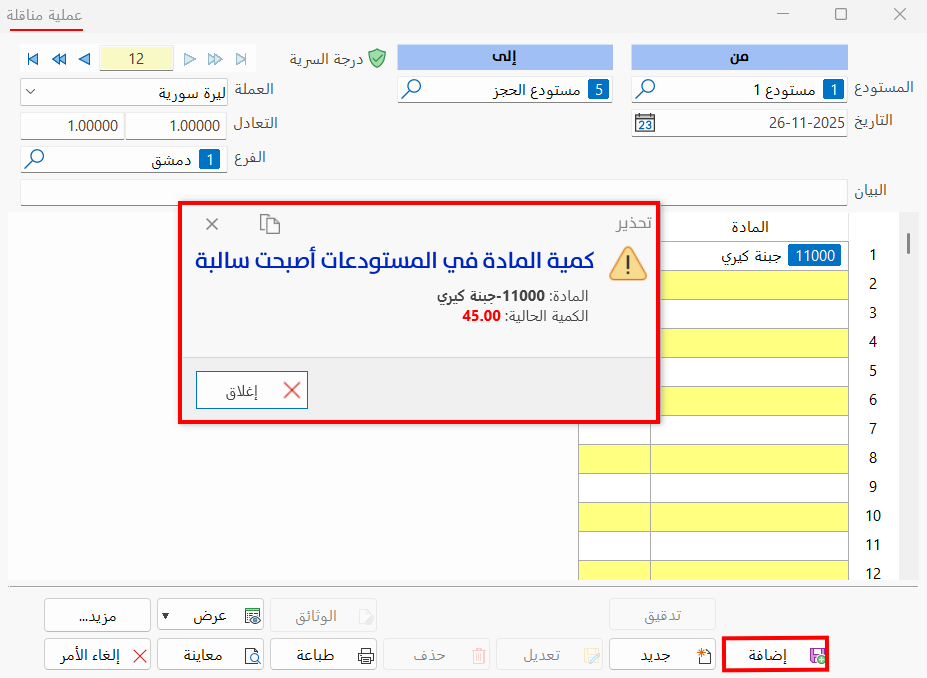Click inside the البيان statement field
Viewport: 927px width, 678px height.
pos(430,191)
